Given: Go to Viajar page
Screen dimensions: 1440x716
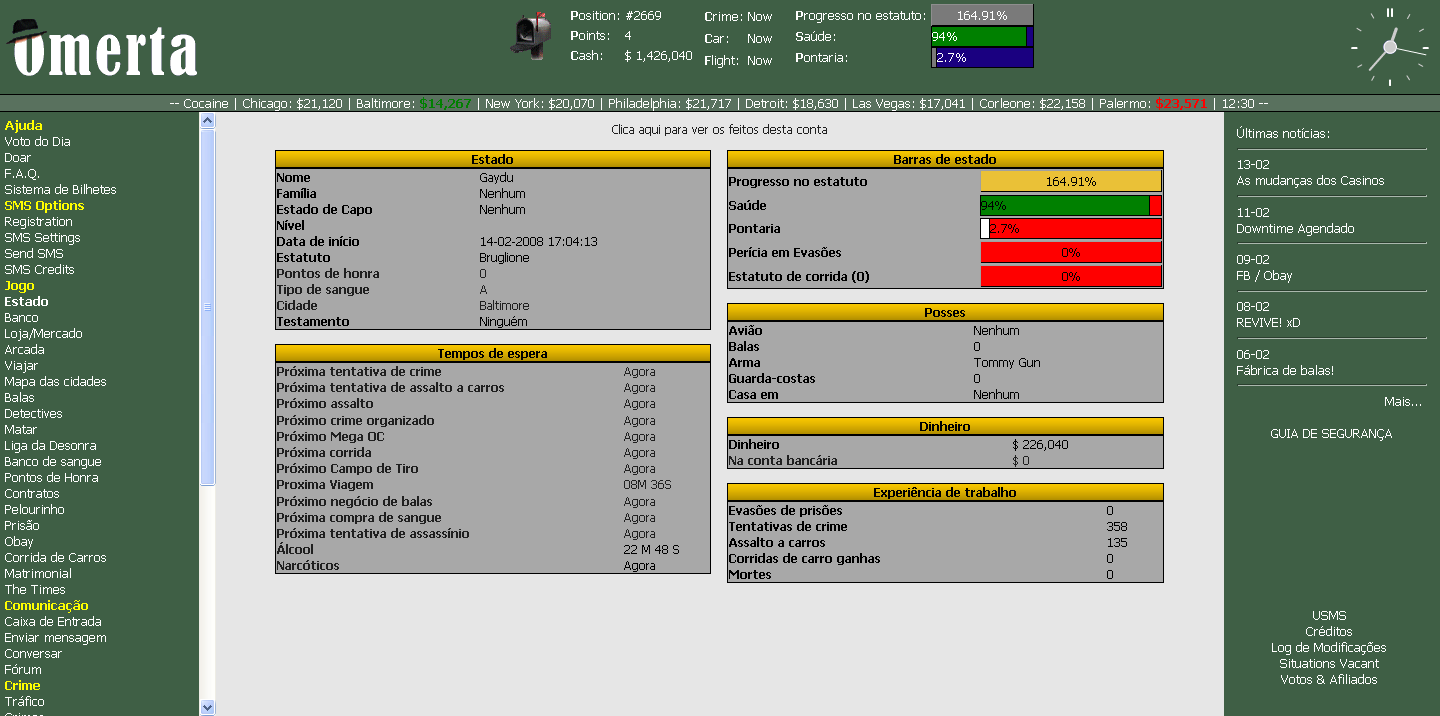Looking at the screenshot, I should tap(23, 366).
